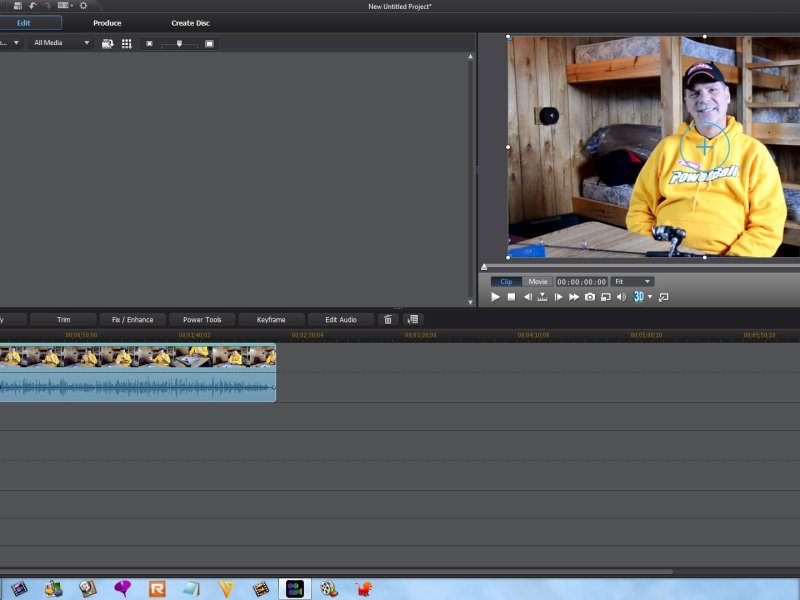The width and height of the screenshot is (800, 600).
Task: Switch preview to Movie mode
Action: pyautogui.click(x=538, y=282)
